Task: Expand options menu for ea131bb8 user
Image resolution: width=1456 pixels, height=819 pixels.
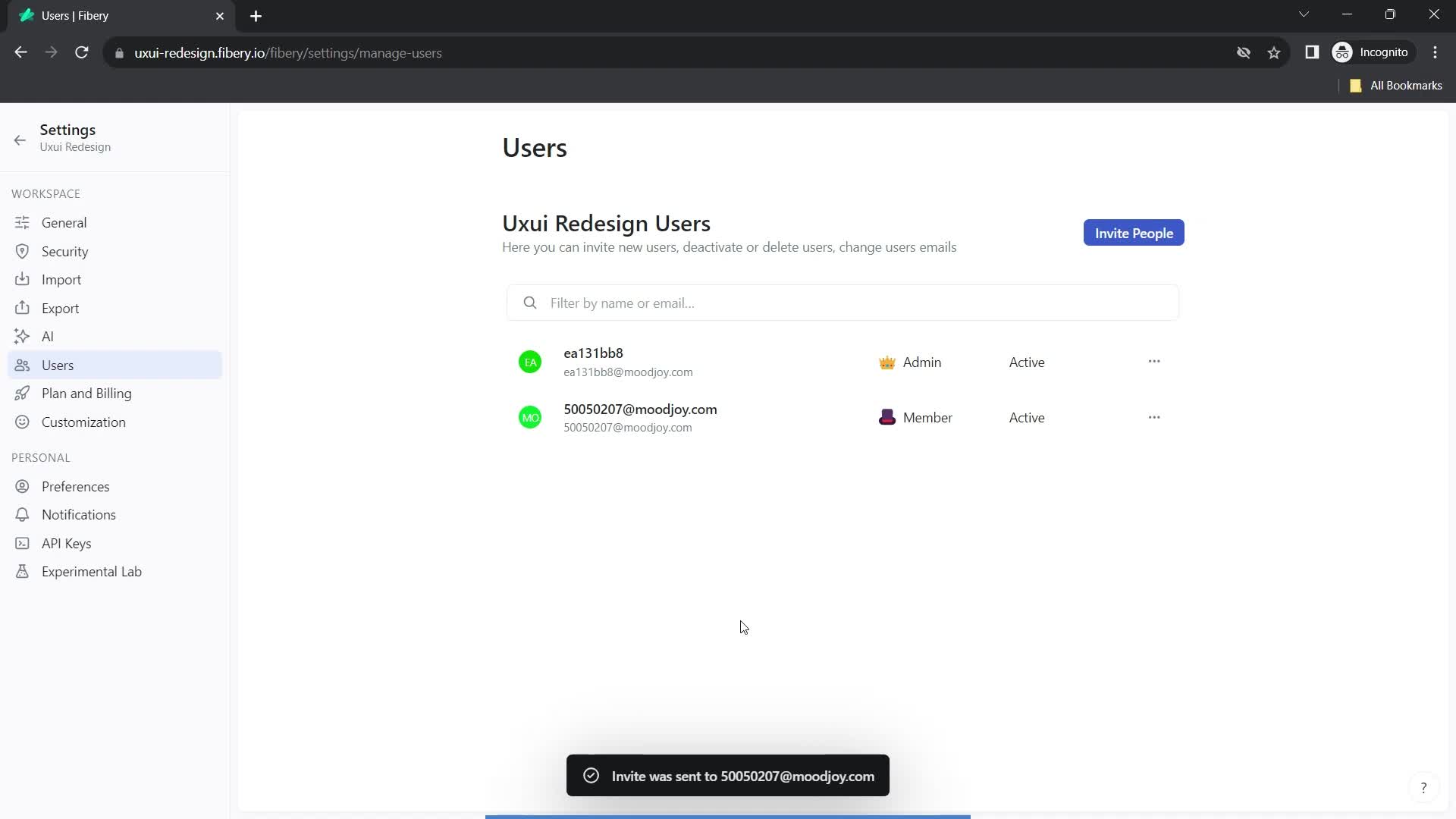Action: (x=1155, y=361)
